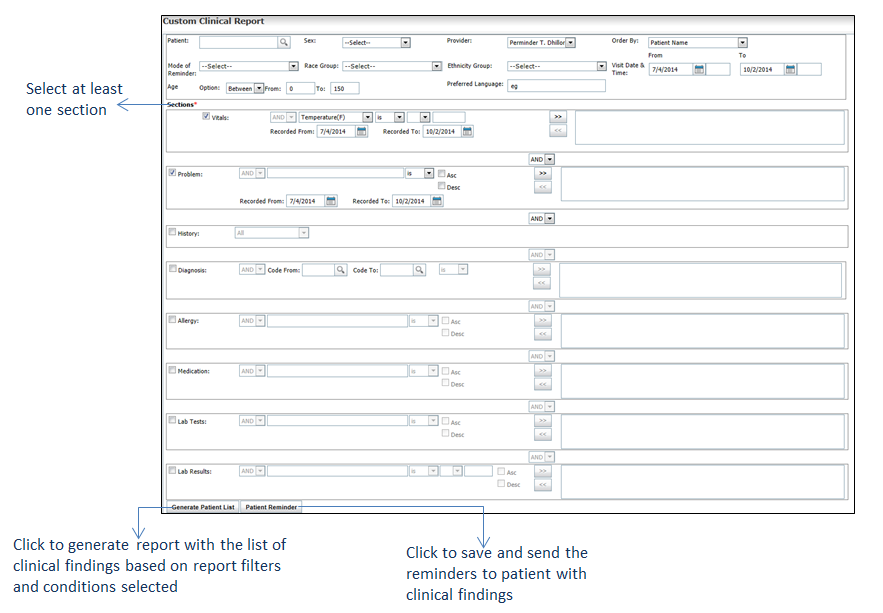Add Problem condition with >> button
This screenshot has width=883, height=613.
pyautogui.click(x=542, y=173)
